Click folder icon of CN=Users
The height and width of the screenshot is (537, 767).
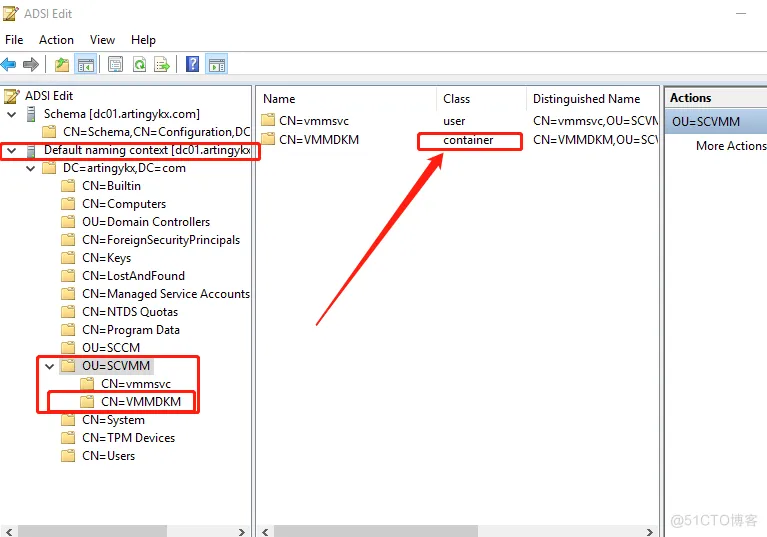coord(68,456)
